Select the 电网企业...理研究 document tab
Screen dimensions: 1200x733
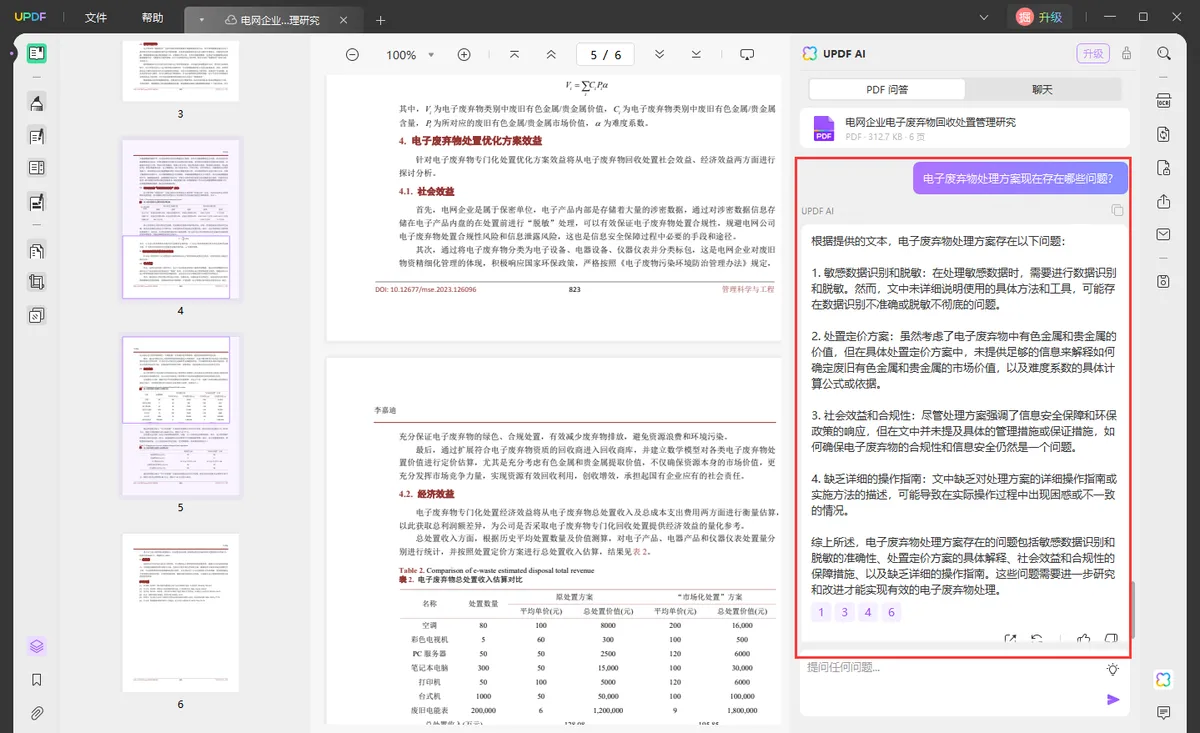(275, 20)
